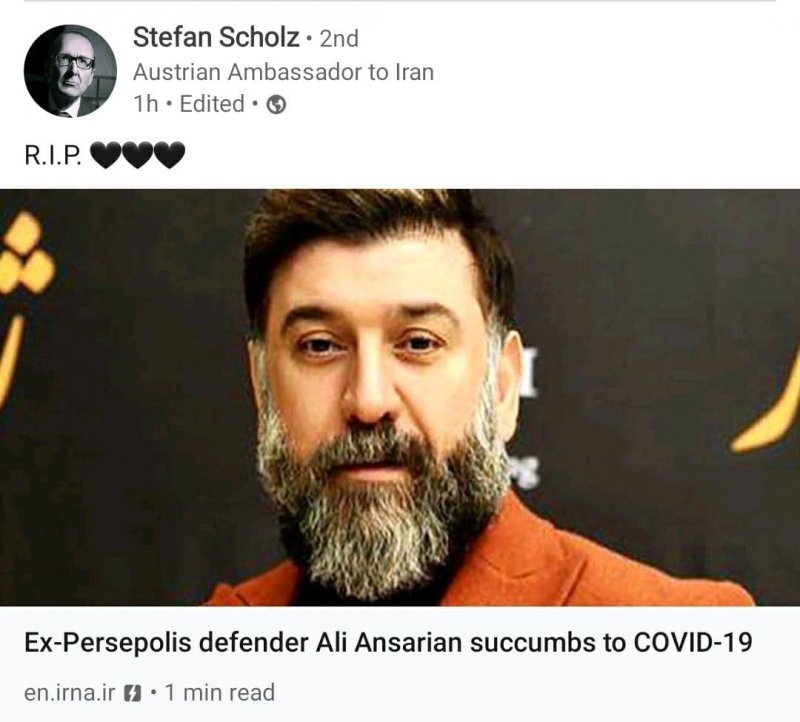
Task: Click the globe public-visibility icon
Action: pos(277,105)
